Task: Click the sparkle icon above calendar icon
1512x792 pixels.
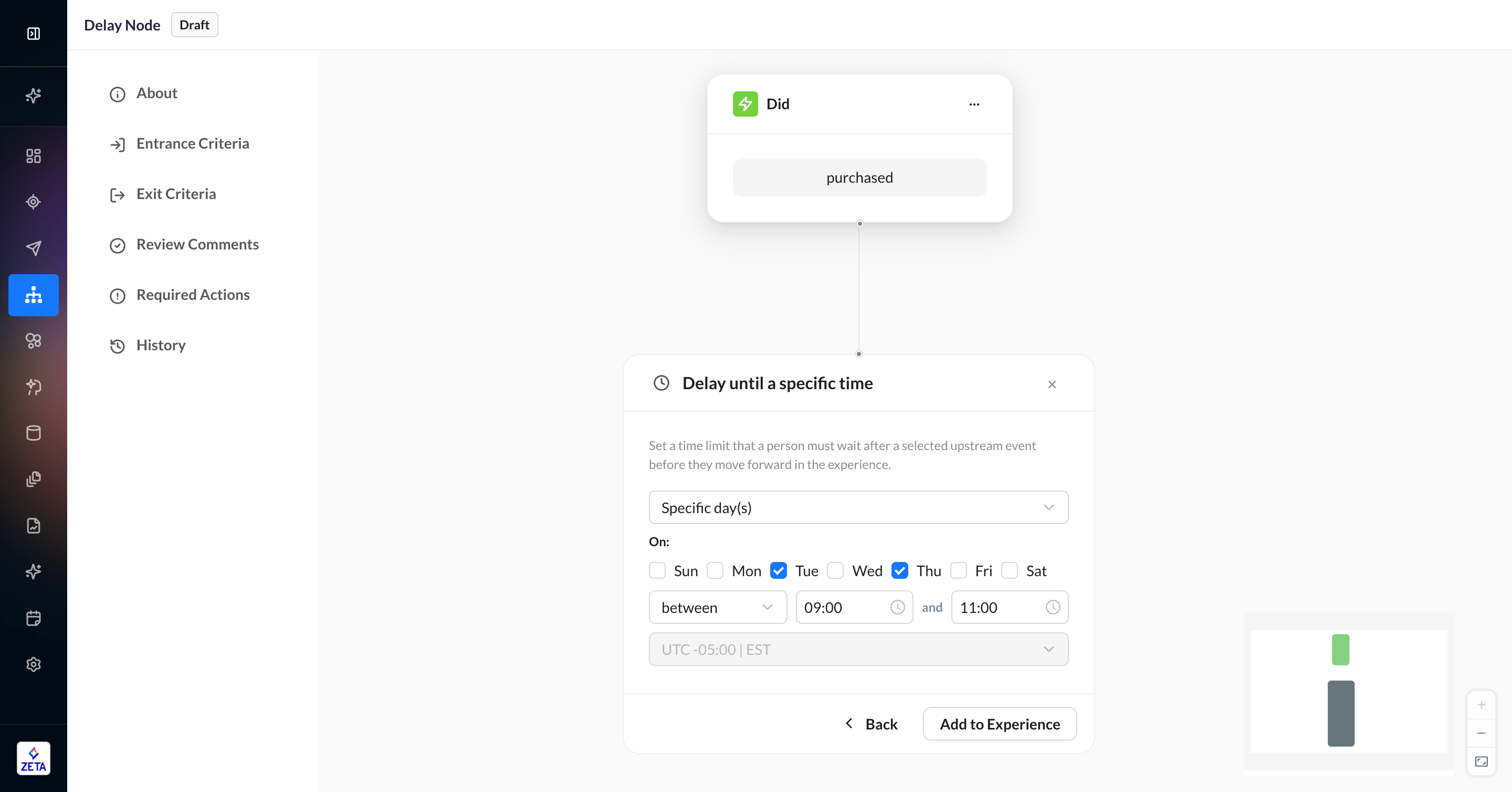Action: tap(34, 572)
